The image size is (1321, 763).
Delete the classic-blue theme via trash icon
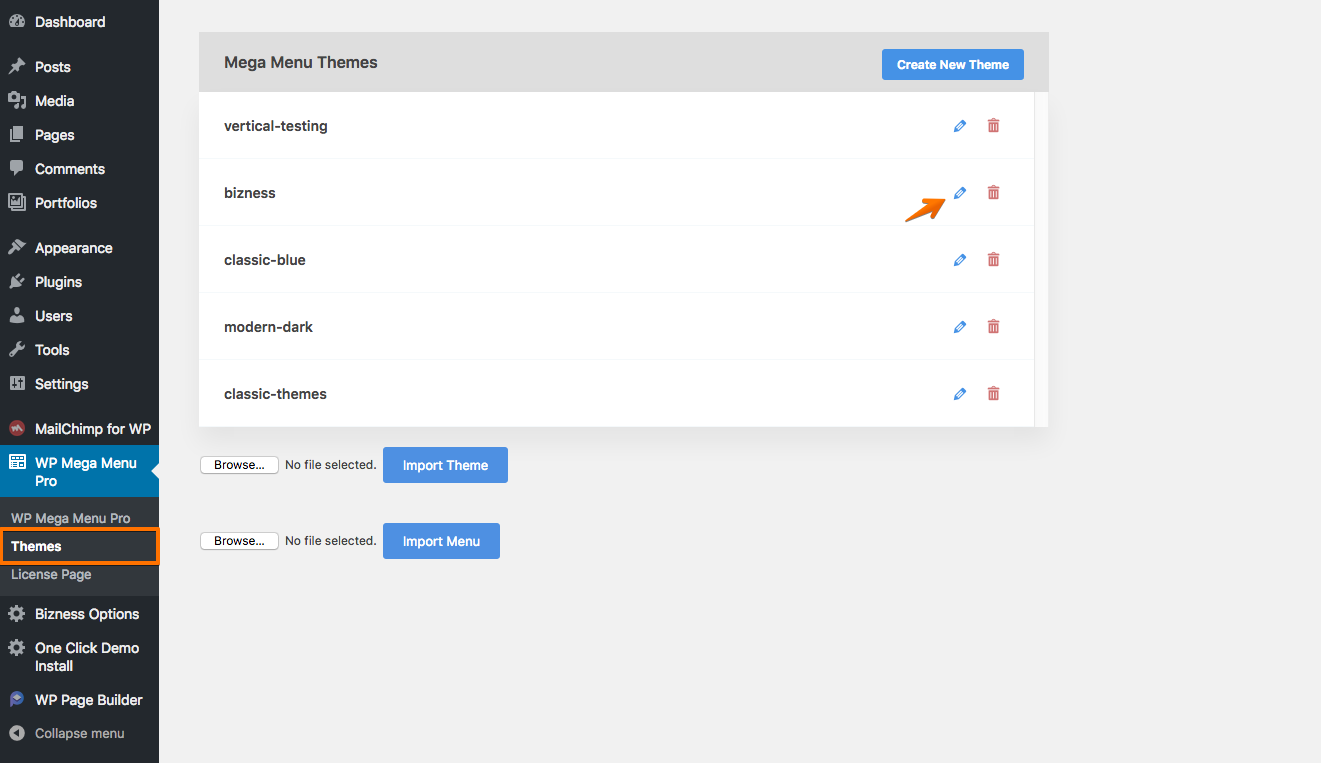click(x=993, y=260)
